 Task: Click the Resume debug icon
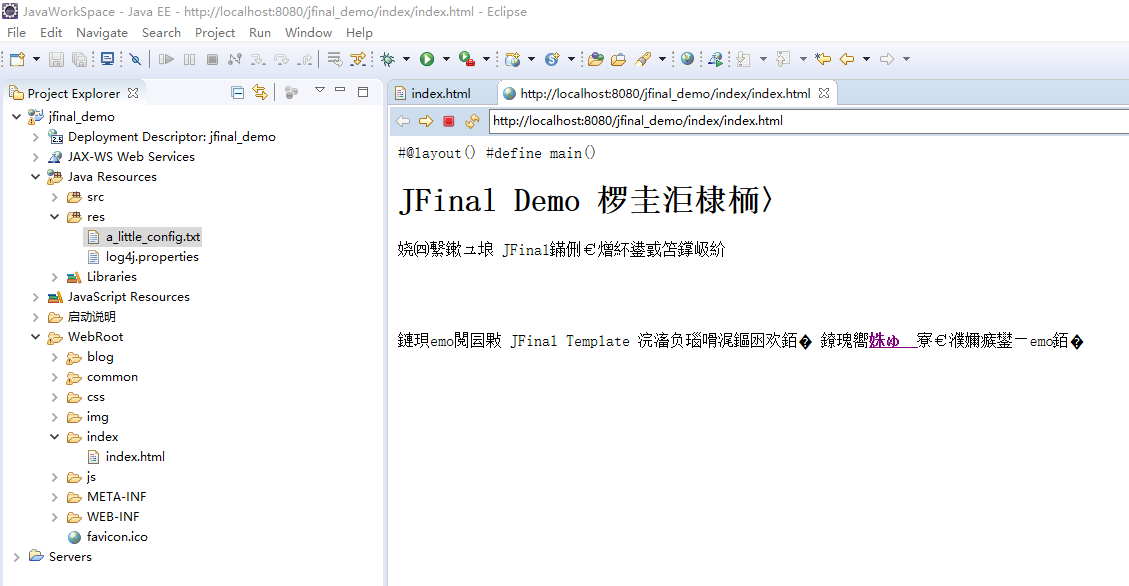tap(166, 59)
